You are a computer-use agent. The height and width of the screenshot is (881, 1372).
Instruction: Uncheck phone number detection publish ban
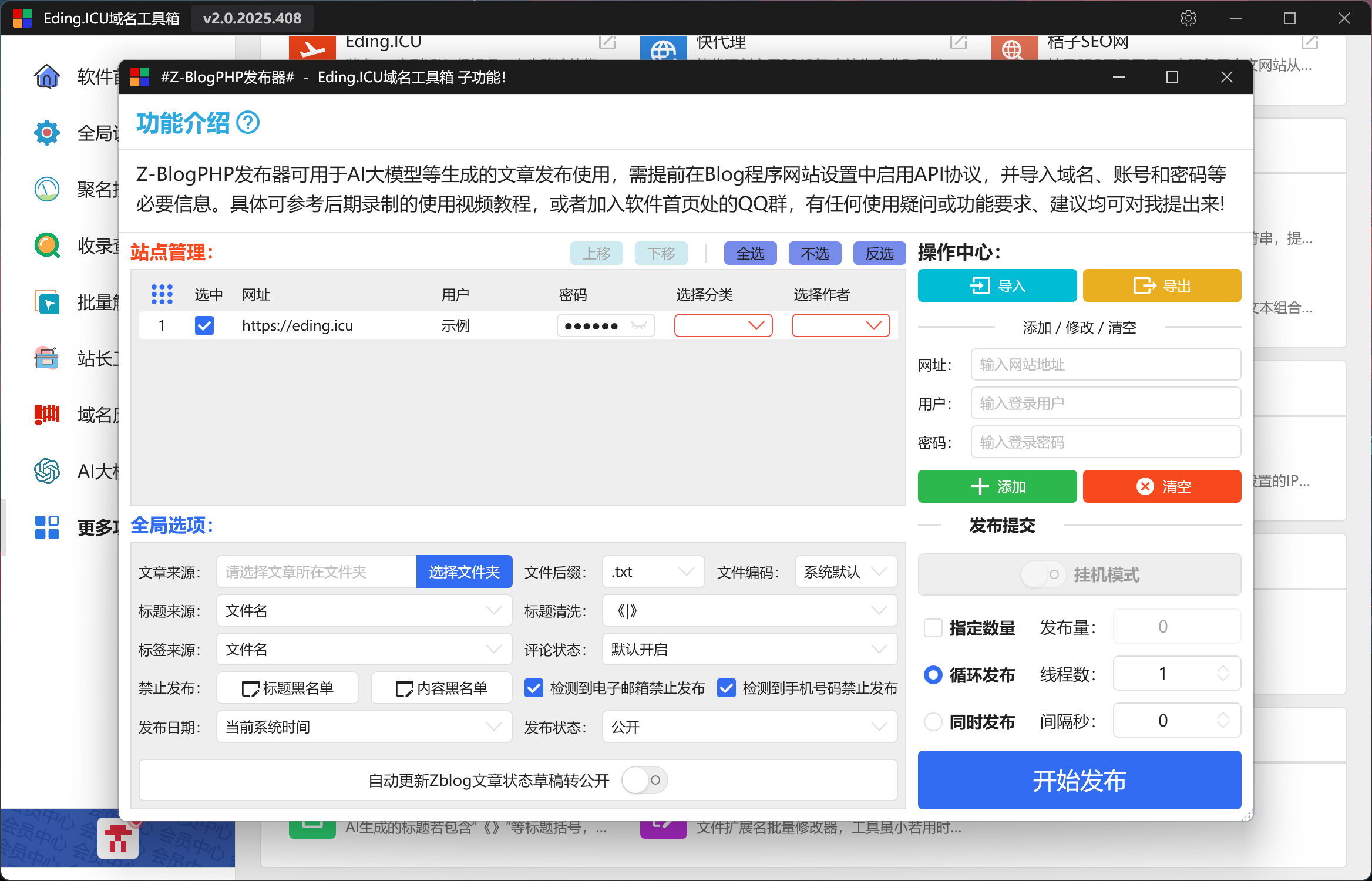[x=727, y=688]
